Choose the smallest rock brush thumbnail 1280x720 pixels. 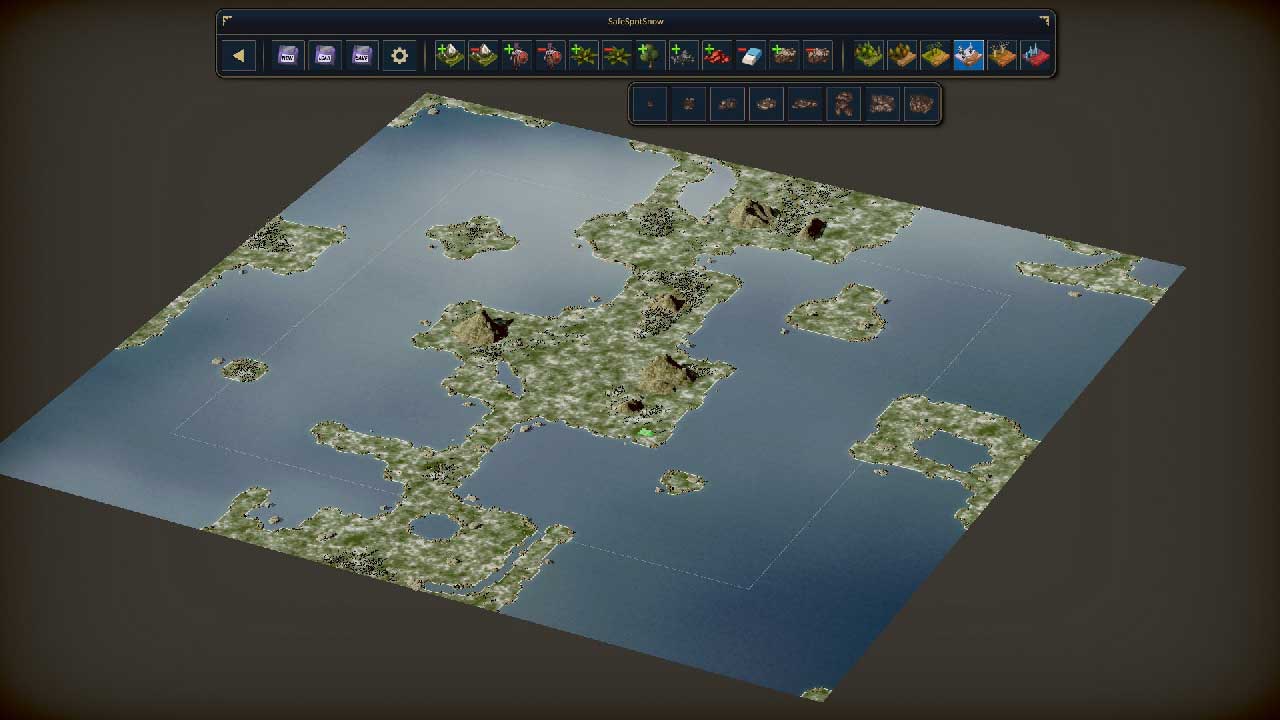coord(650,103)
